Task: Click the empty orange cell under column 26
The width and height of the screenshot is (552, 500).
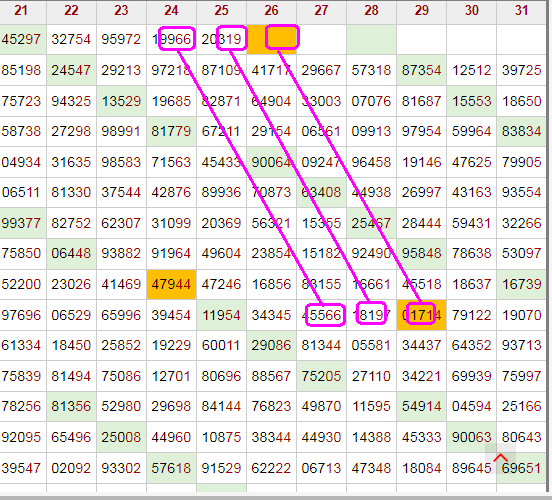Action: 271,39
